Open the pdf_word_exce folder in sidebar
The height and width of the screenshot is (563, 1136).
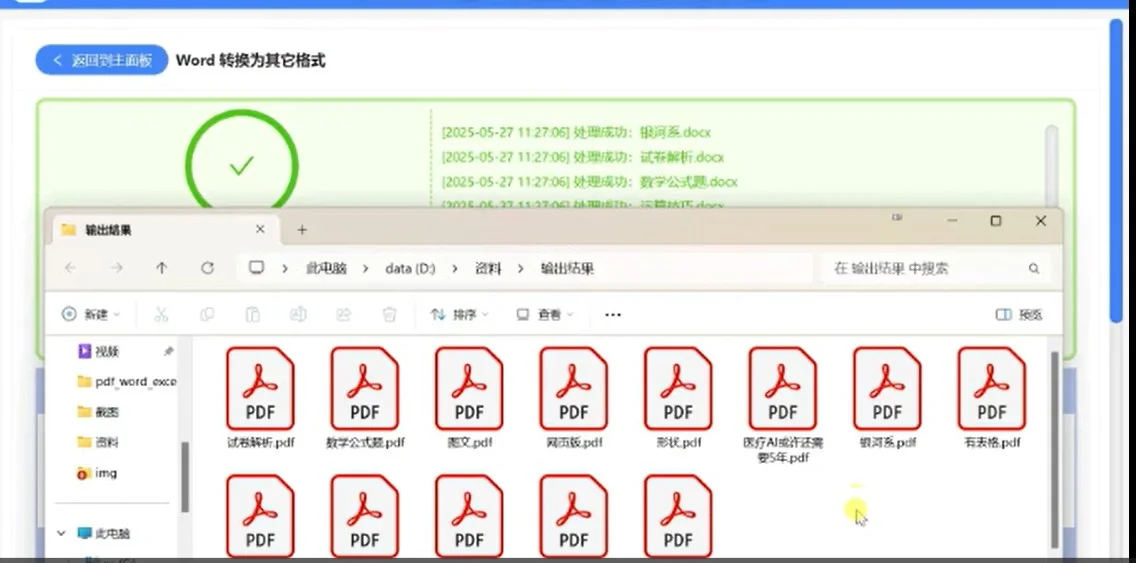126,381
